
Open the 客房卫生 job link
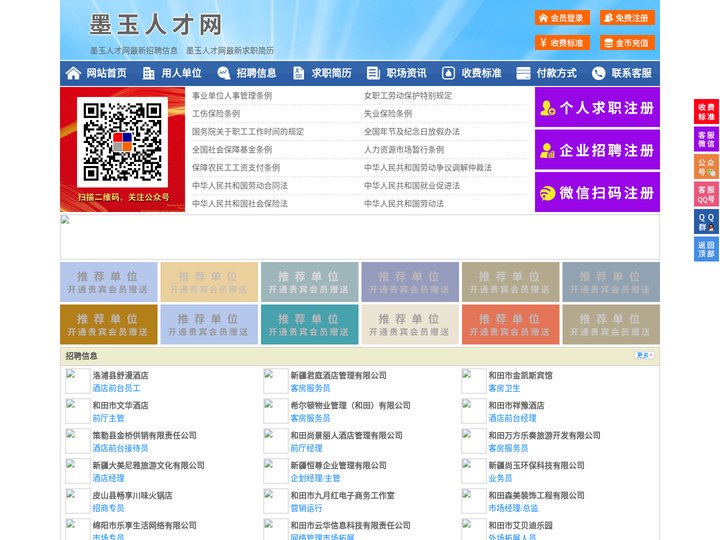tap(504, 388)
